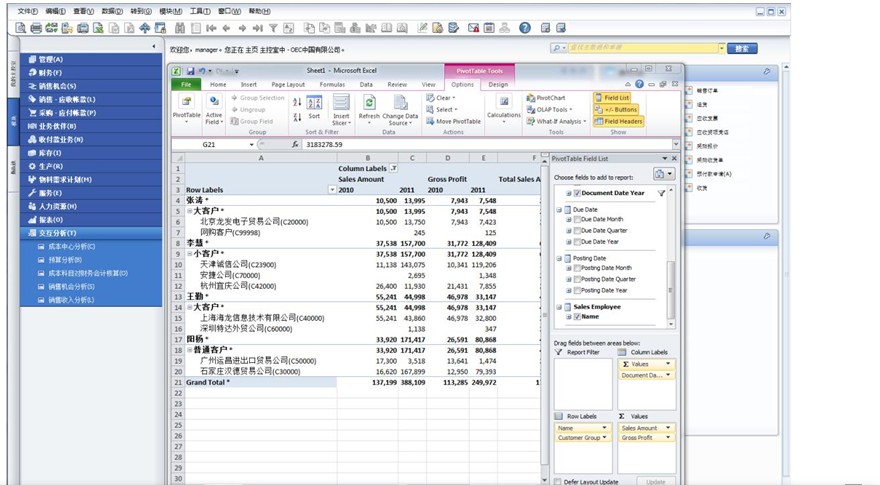Open 成本中心分析(C) report link
Image resolution: width=880 pixels, height=485 pixels.
pos(71,246)
